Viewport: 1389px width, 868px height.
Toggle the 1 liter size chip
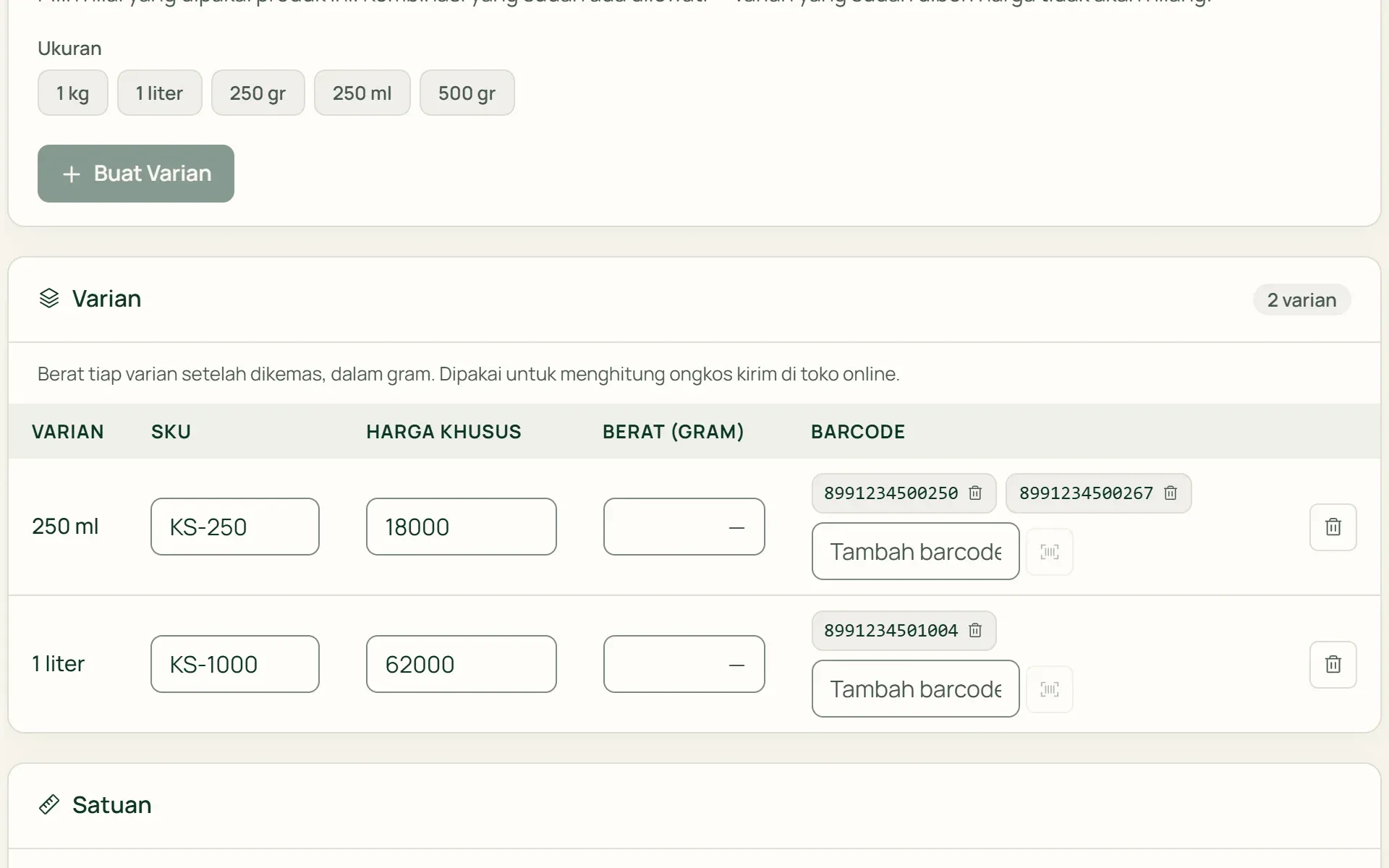pyautogui.click(x=160, y=93)
